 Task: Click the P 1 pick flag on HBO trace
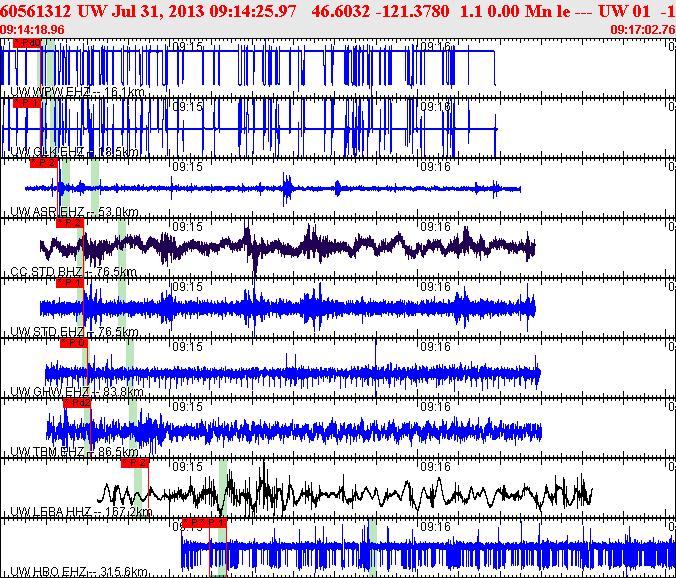(213, 523)
